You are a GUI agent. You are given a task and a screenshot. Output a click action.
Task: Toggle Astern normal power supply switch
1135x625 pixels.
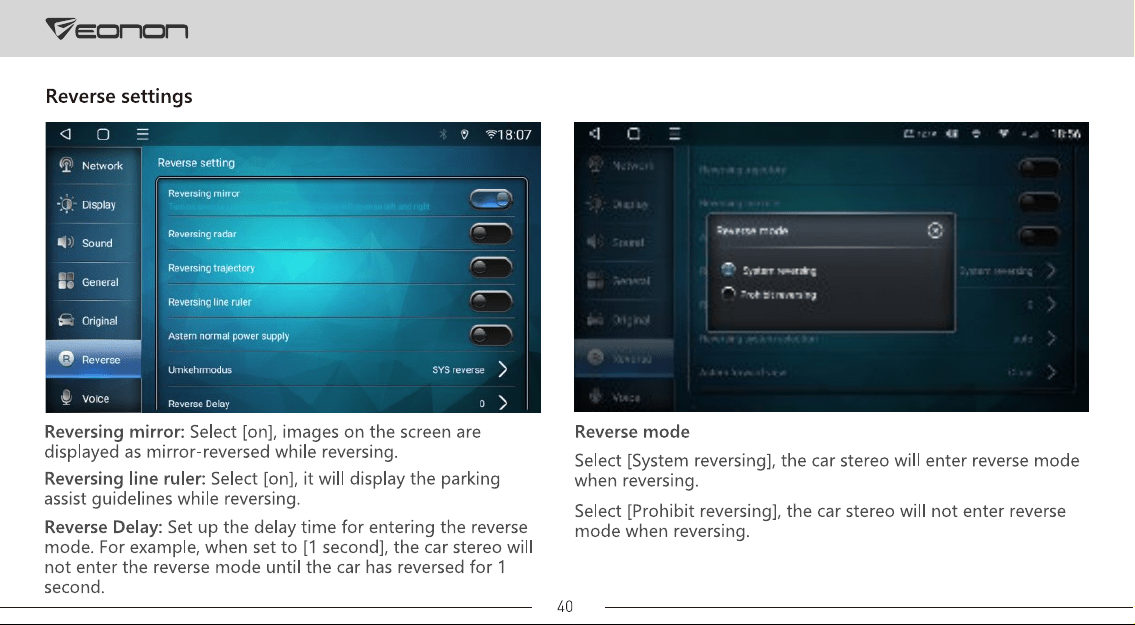point(491,335)
